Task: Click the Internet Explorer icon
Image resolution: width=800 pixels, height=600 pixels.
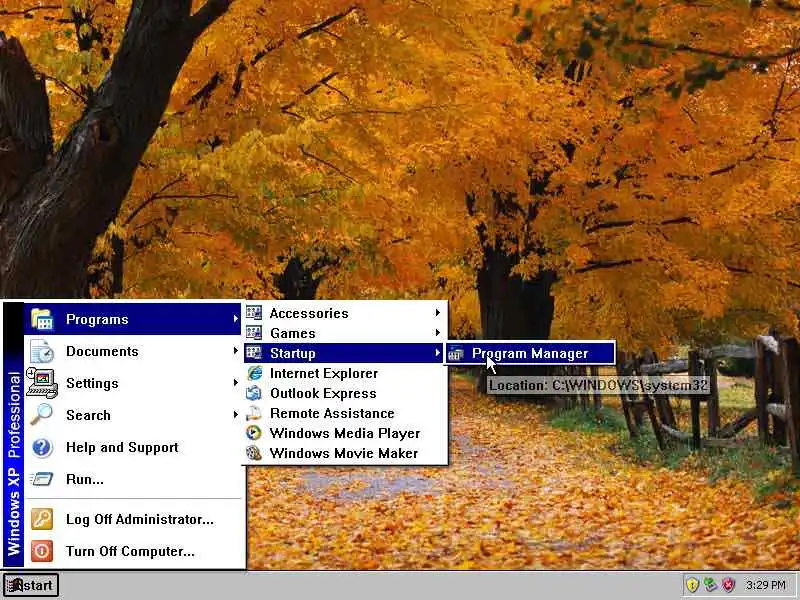Action: (x=254, y=373)
